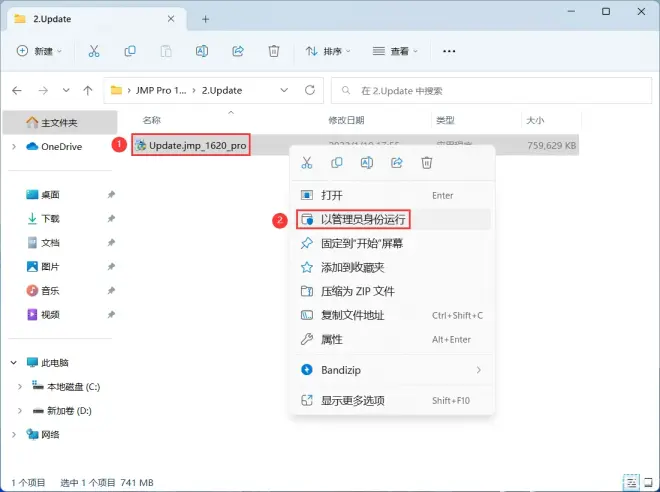Expand the 新加卷 (D:) node
660x492 pixels.
pyautogui.click(x=20, y=410)
